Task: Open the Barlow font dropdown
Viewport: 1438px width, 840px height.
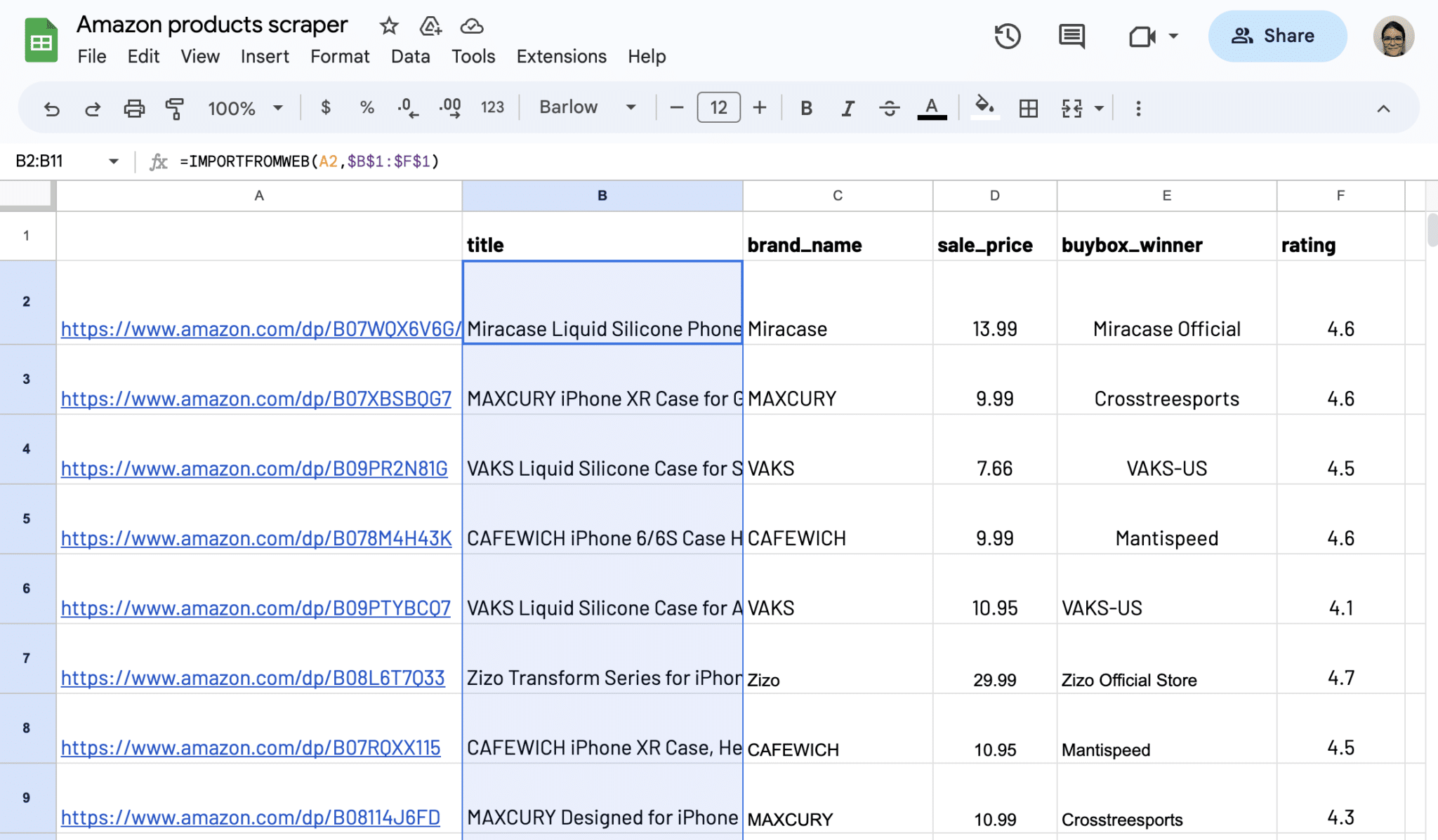Action: pos(587,107)
